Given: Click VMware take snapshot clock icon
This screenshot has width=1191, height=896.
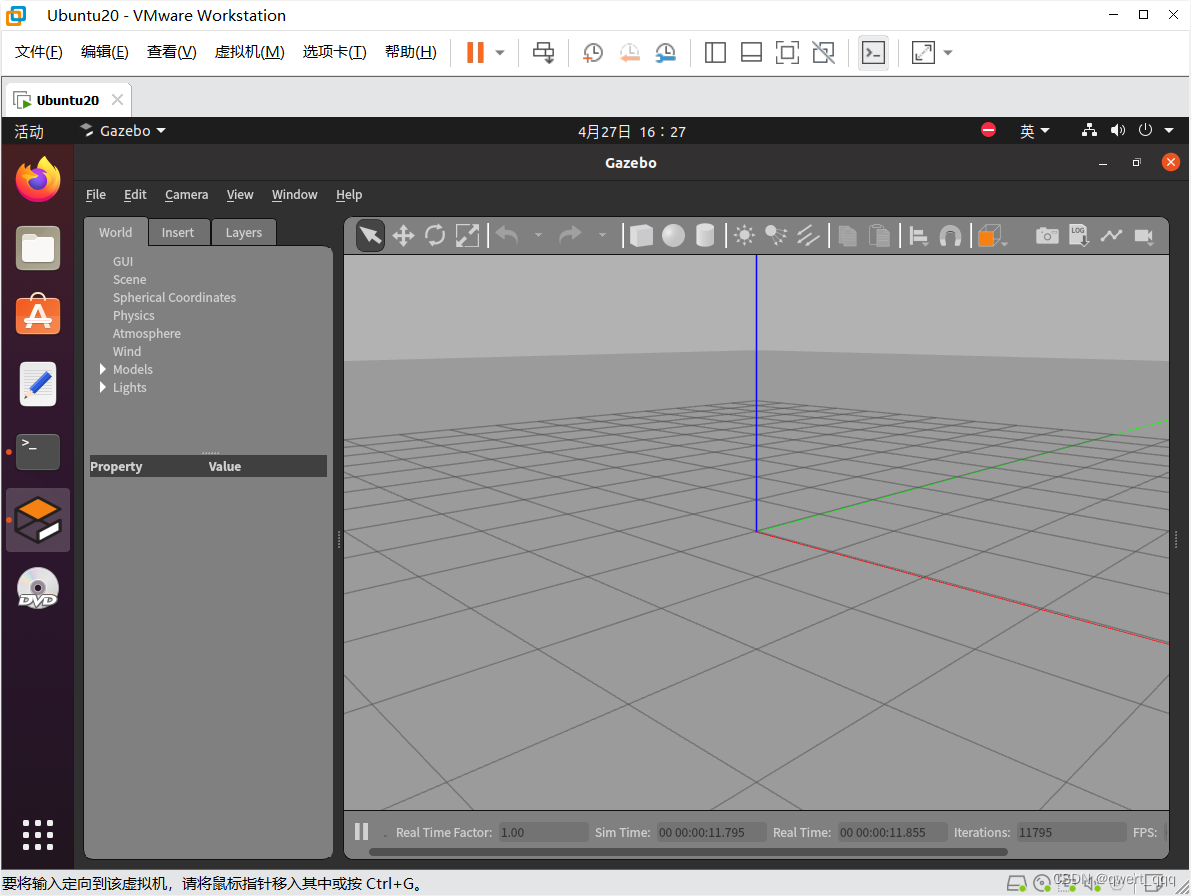Looking at the screenshot, I should (592, 52).
